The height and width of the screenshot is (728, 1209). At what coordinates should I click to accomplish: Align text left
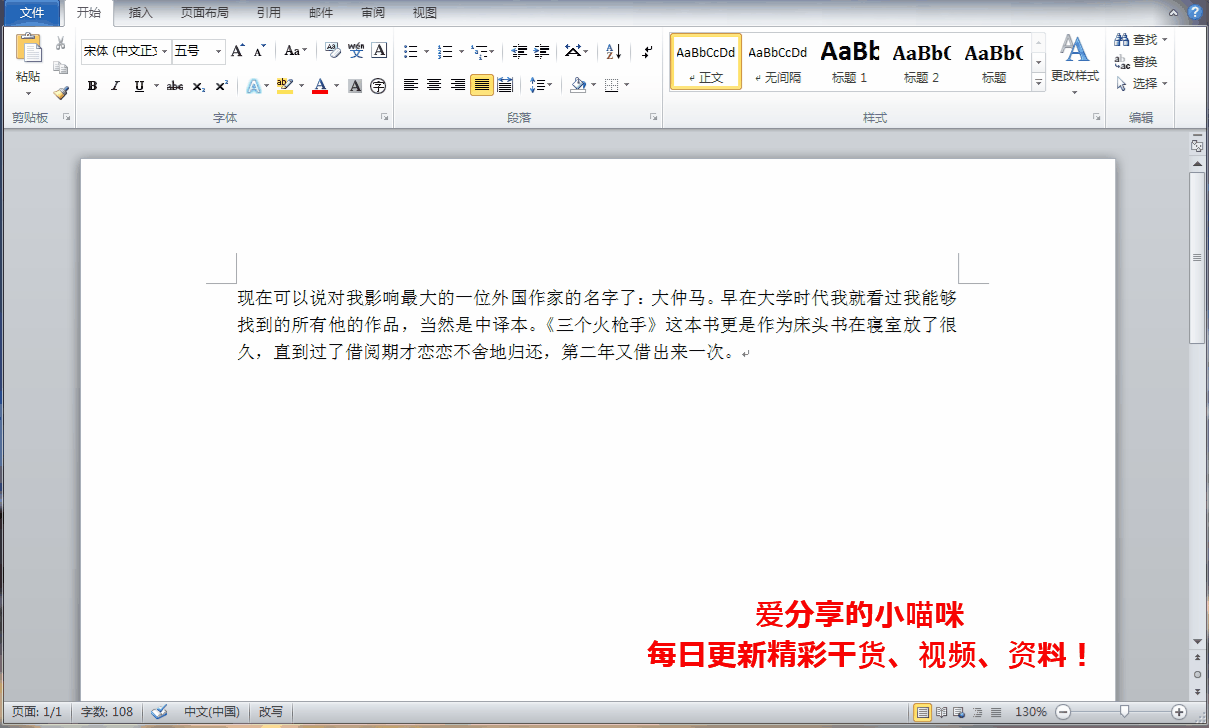pos(410,85)
